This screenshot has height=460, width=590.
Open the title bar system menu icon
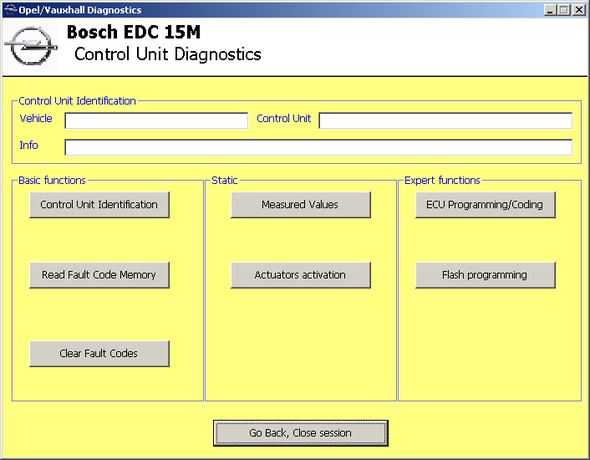[x=10, y=9]
